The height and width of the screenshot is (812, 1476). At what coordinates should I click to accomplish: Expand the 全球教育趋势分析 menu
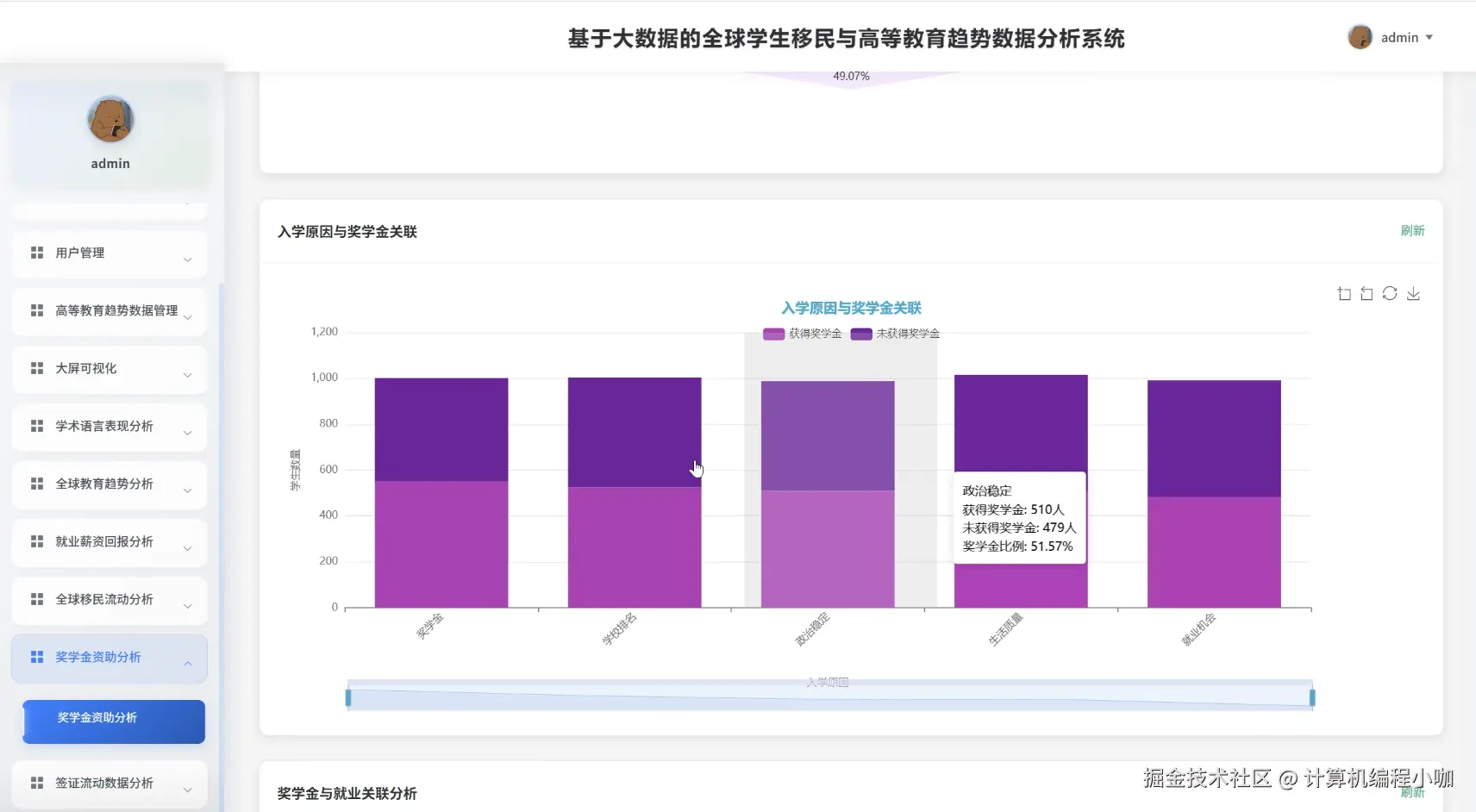coord(109,484)
